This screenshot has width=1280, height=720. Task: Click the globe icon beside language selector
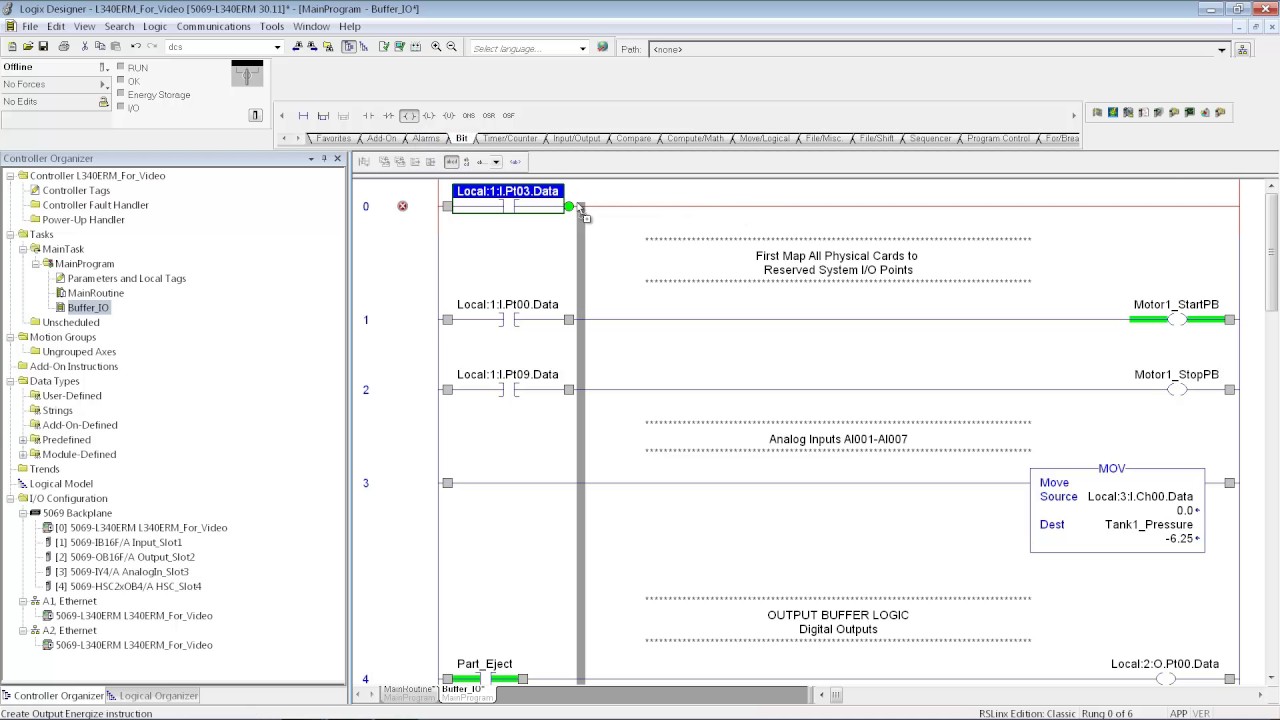pos(602,47)
